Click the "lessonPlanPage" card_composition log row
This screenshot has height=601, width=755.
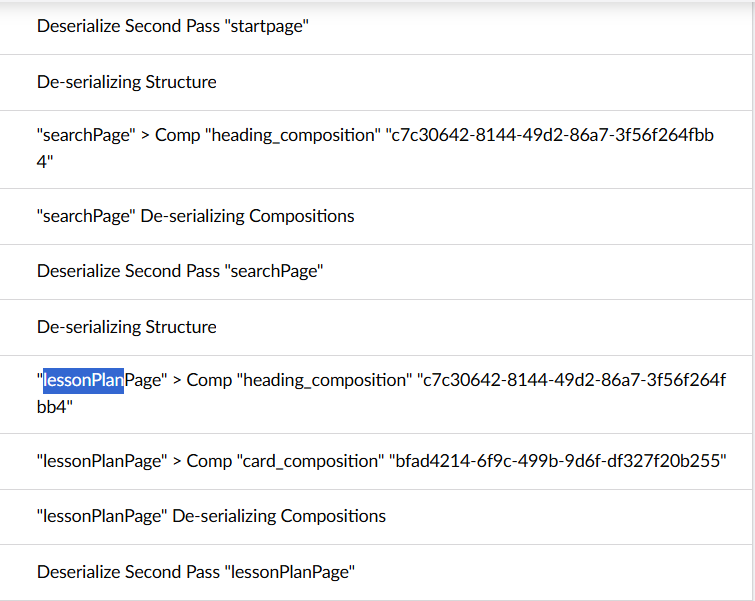point(381,461)
